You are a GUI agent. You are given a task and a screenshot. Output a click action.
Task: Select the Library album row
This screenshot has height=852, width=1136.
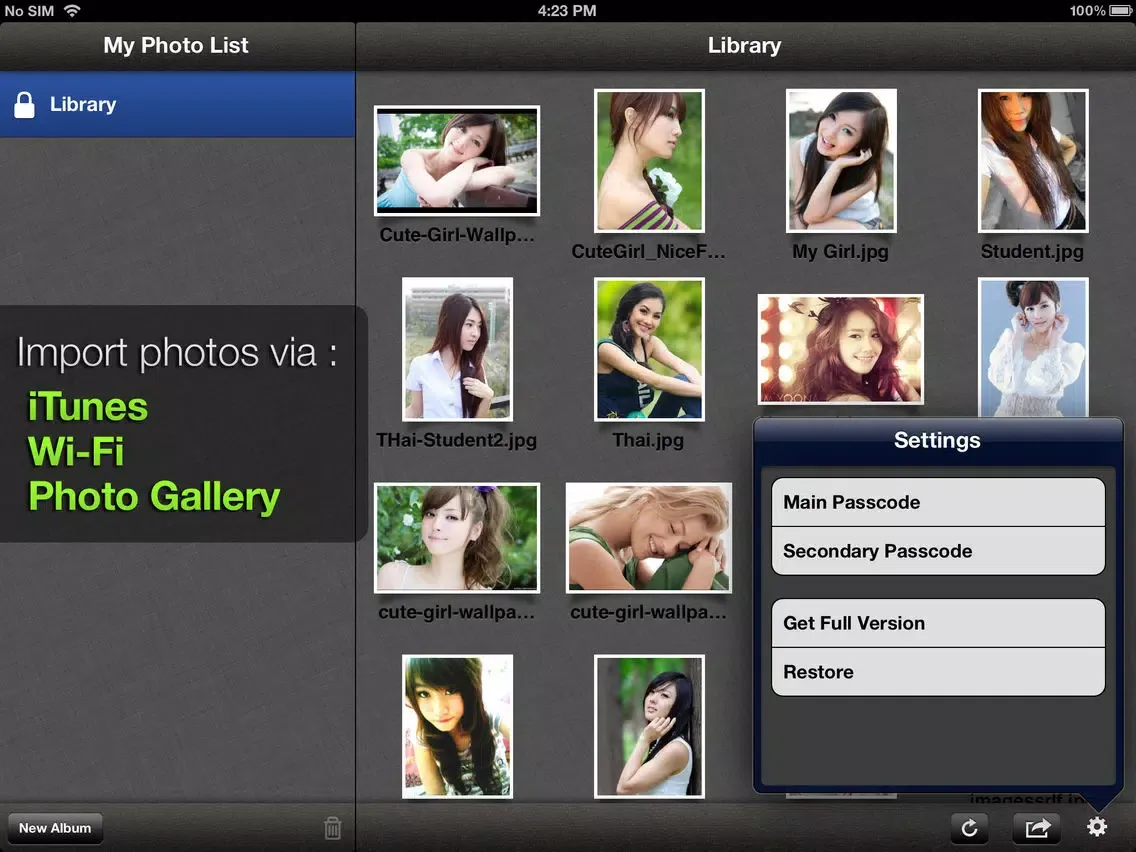click(178, 104)
